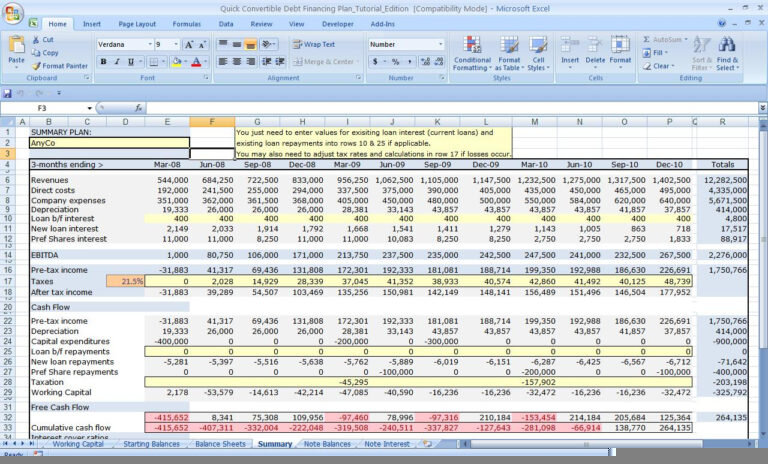Open Format as Table gallery

(x=509, y=53)
